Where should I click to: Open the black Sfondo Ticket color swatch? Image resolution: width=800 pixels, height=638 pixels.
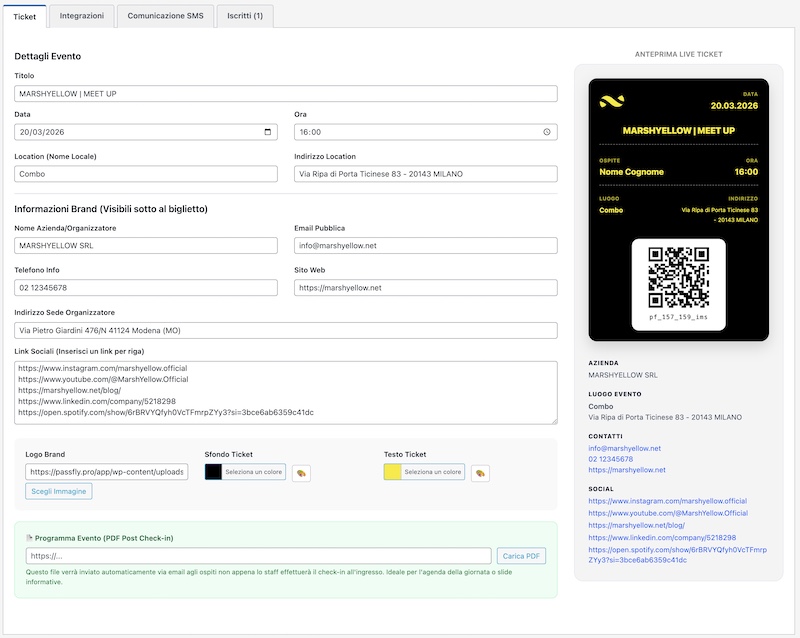click(213, 472)
